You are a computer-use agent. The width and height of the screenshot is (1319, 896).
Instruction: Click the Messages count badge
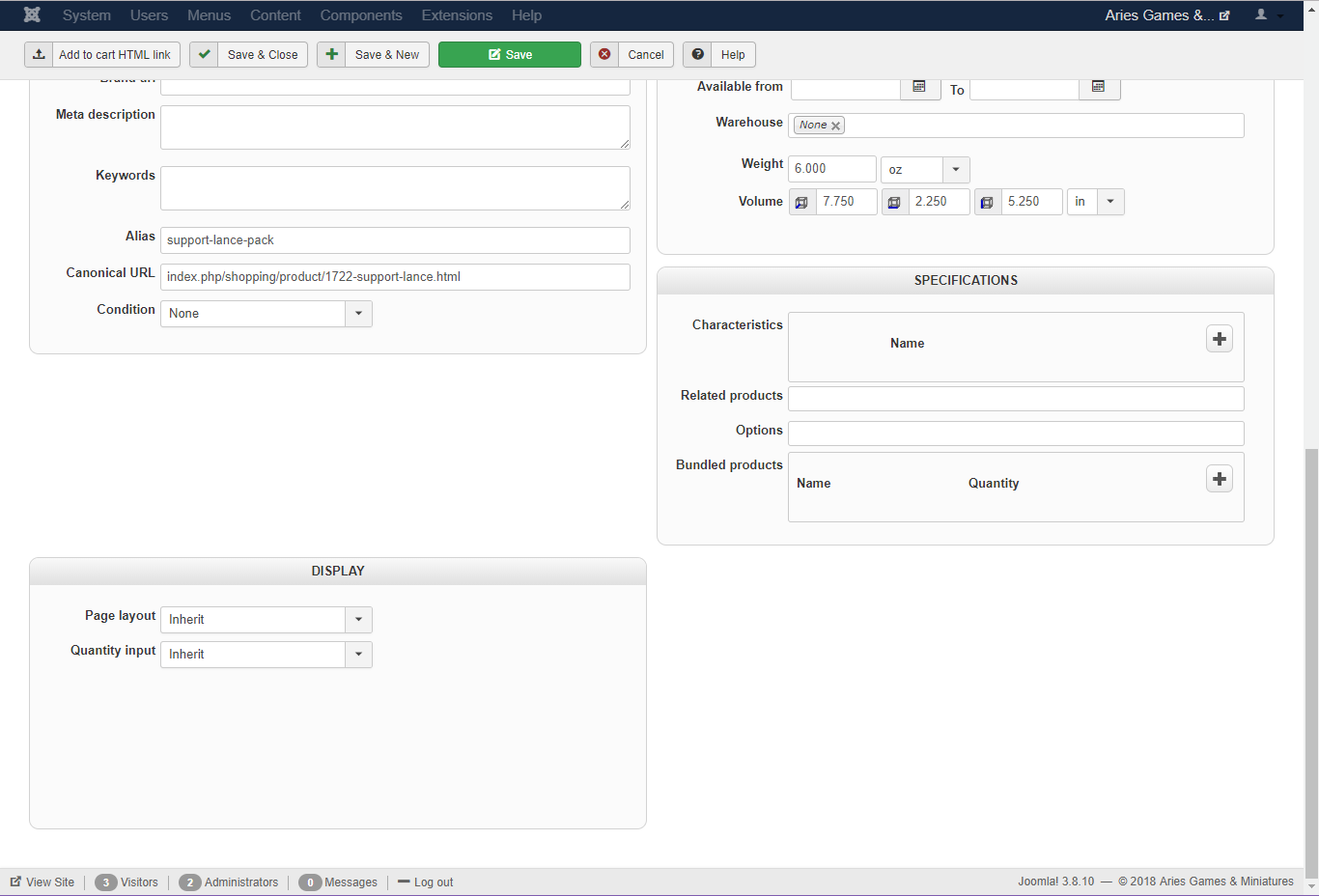point(310,882)
